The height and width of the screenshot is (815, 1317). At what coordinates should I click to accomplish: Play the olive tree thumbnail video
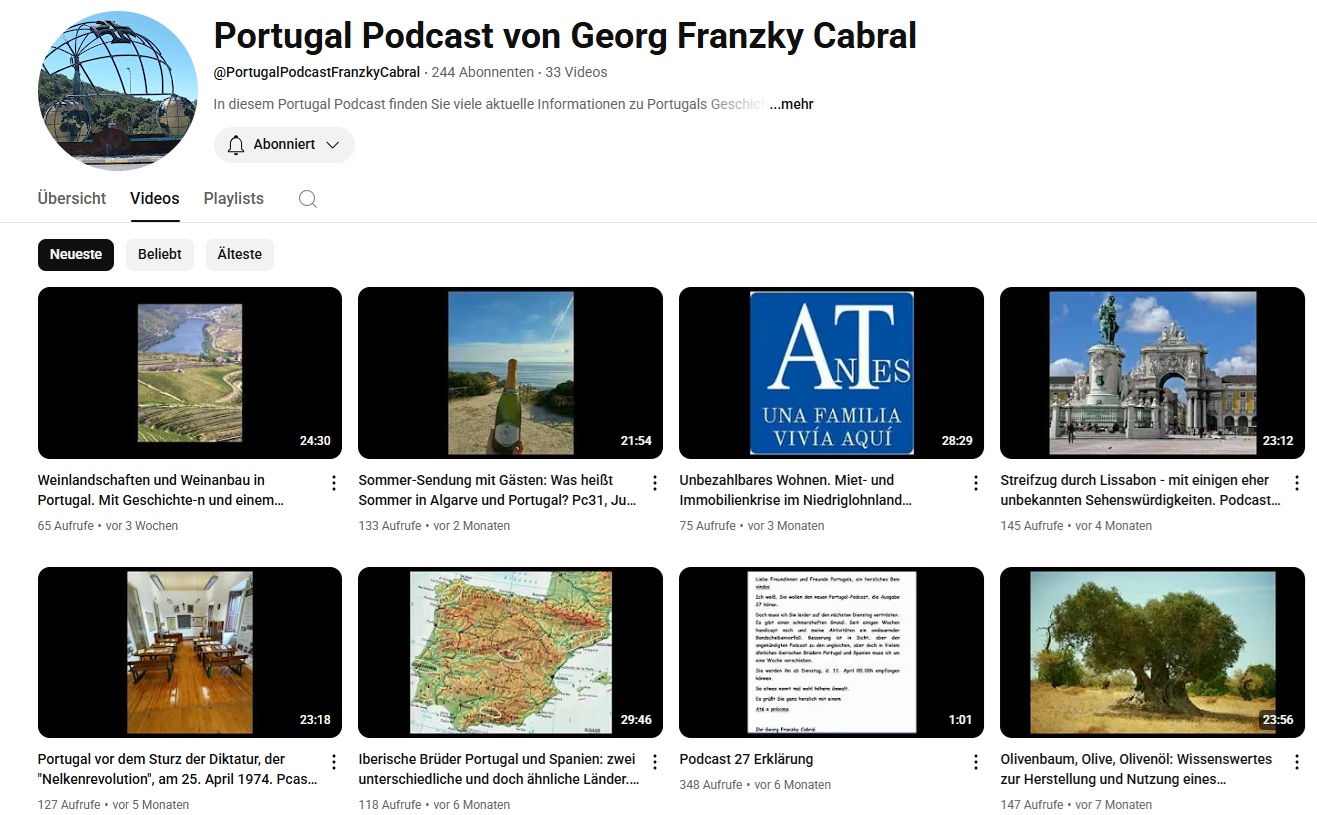click(1152, 652)
